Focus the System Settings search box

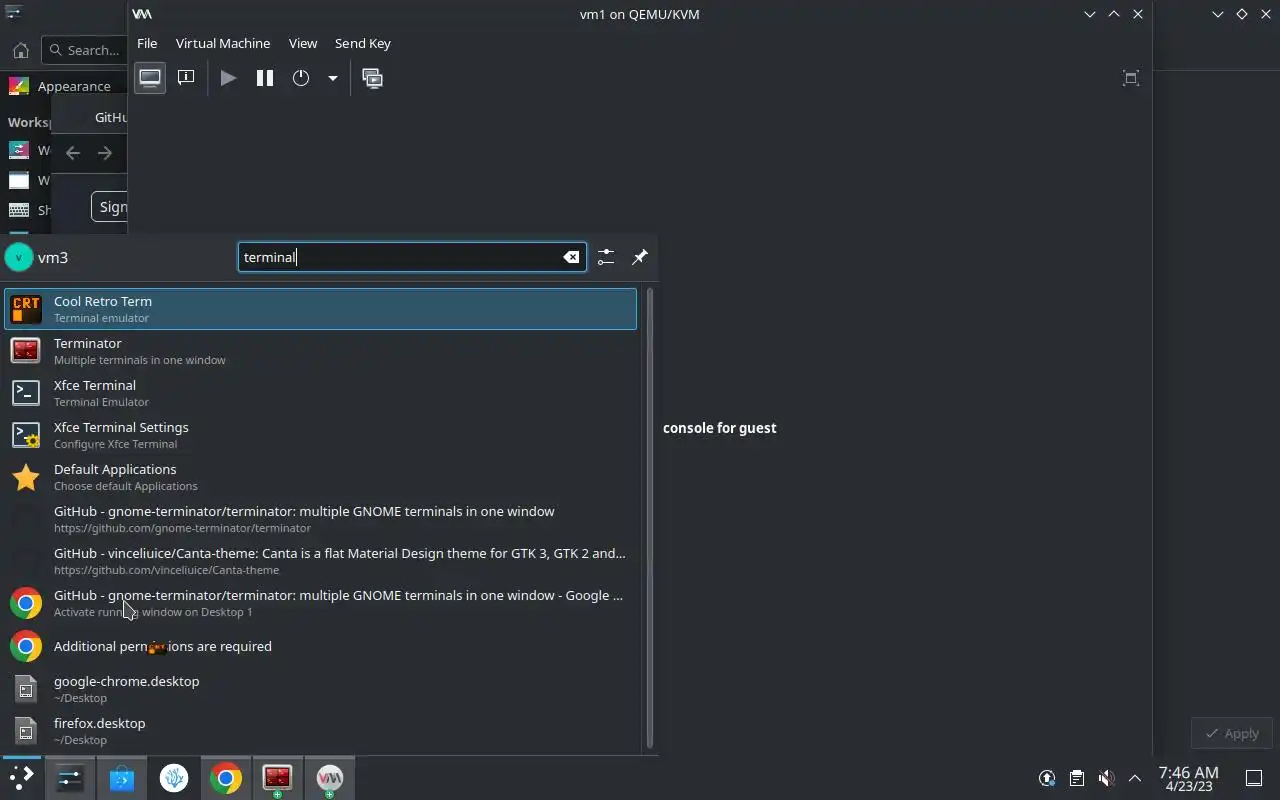[84, 50]
